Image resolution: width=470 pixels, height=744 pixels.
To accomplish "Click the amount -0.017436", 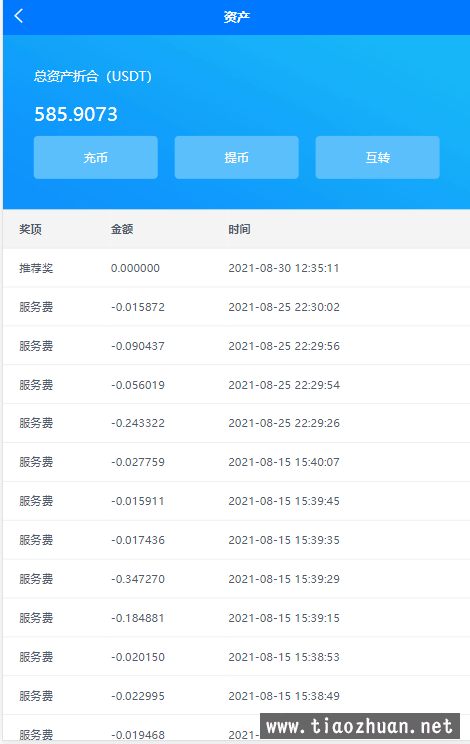I will click(x=138, y=539).
